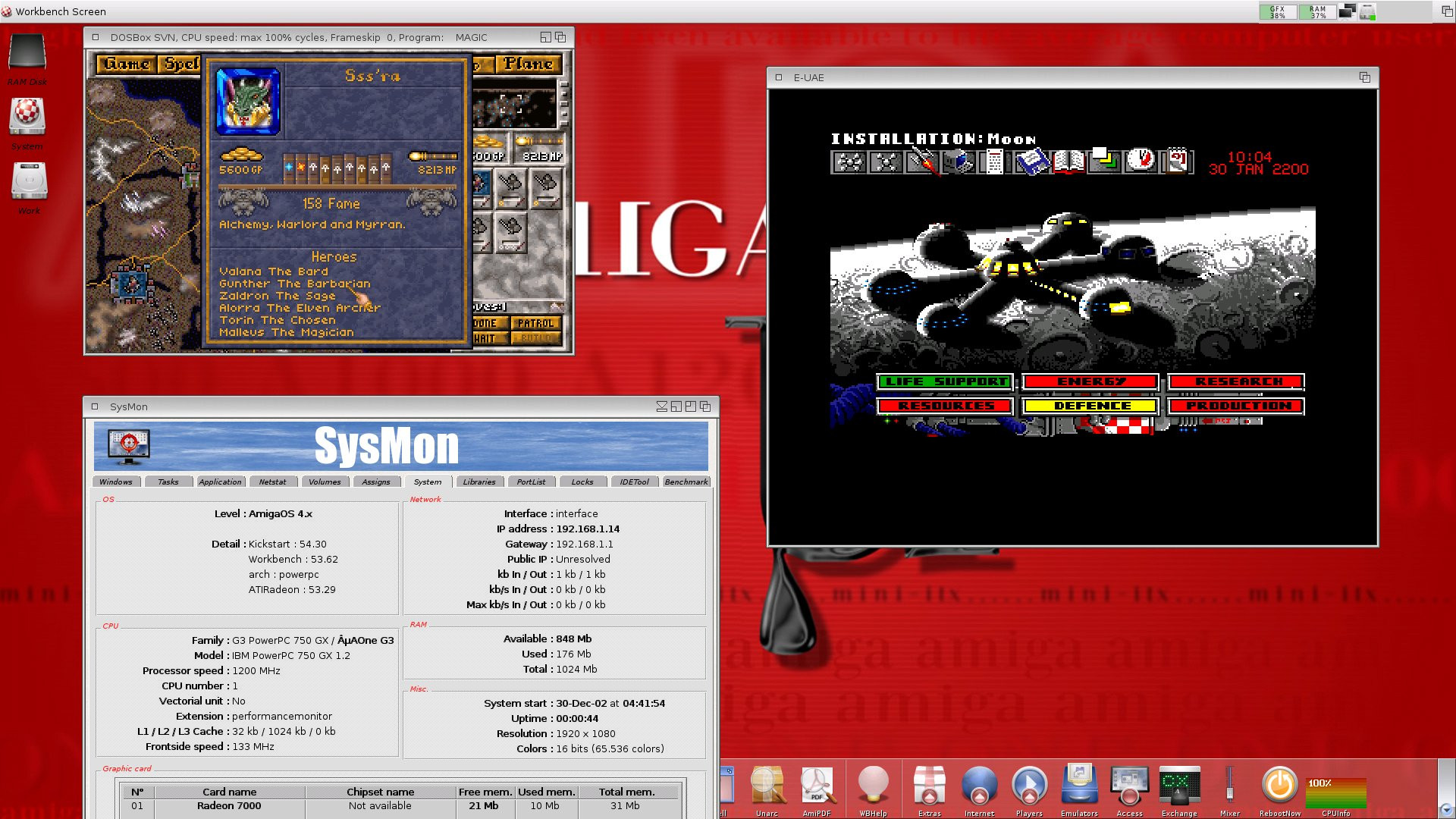
Task: Click the second structure icon in E-UAE toolbar
Action: coord(885,162)
